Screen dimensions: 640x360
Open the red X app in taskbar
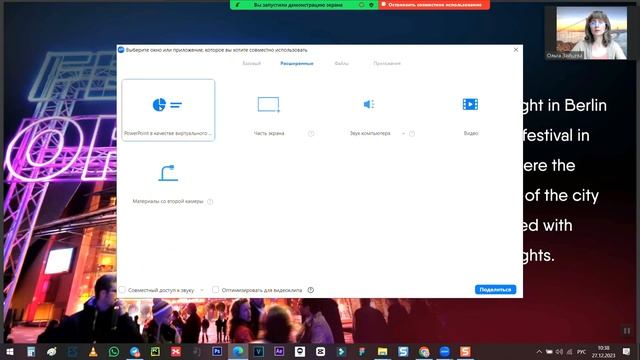pyautogui.click(x=176, y=351)
